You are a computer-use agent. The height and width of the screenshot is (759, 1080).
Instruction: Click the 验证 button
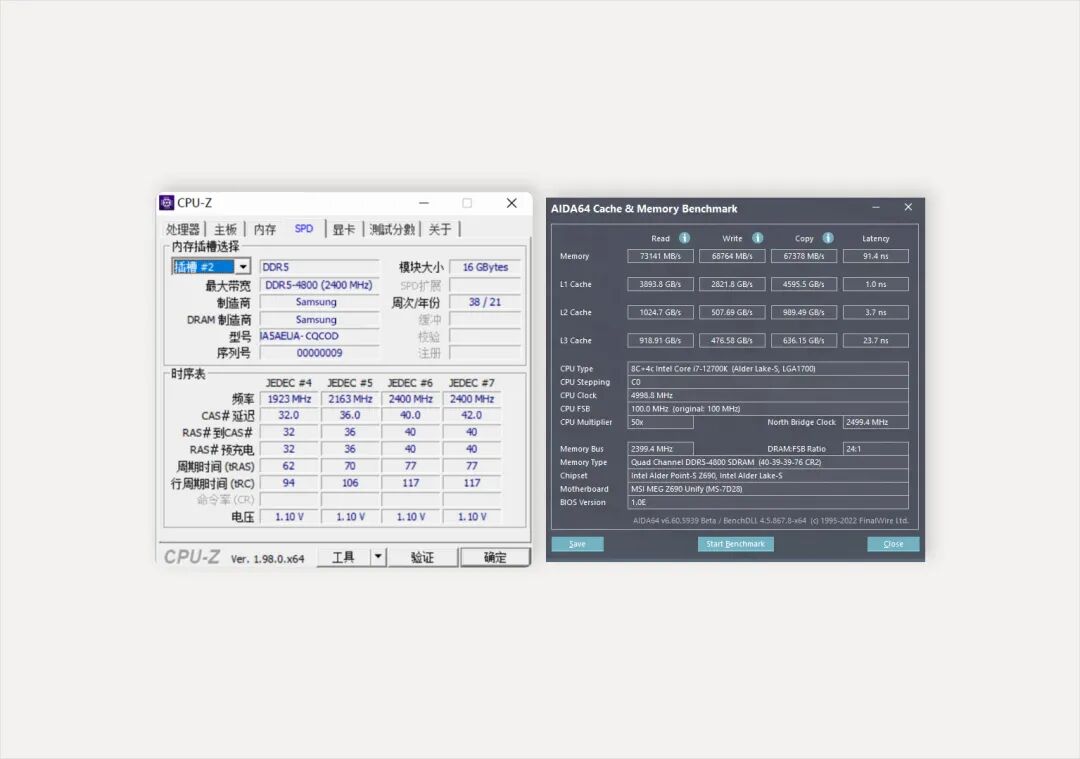[422, 557]
